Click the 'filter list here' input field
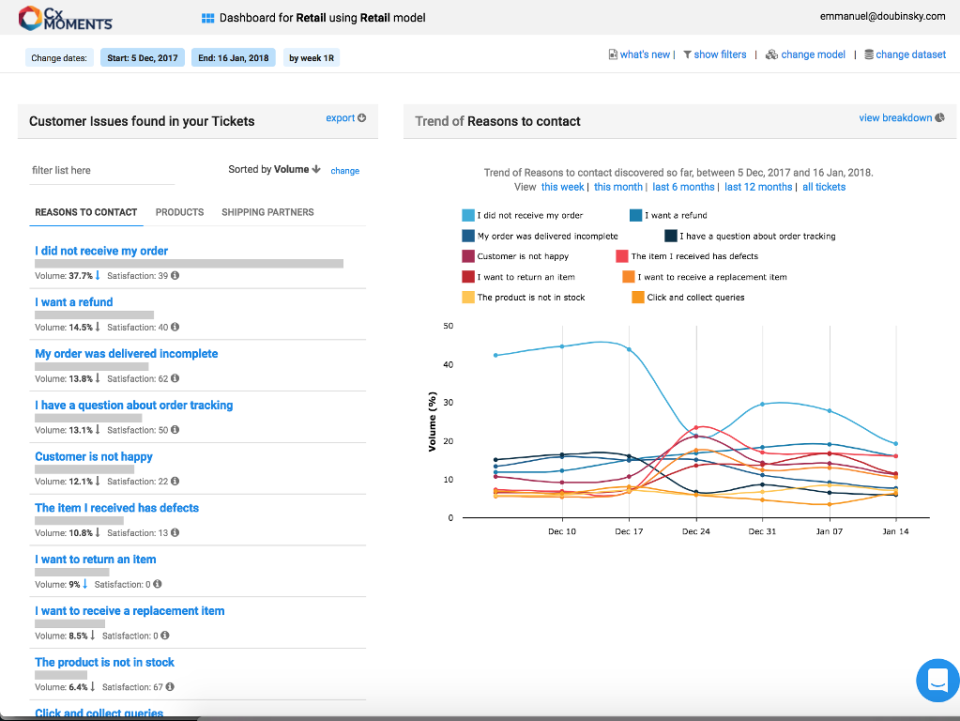Screen dimensions: 960x721 (100, 171)
